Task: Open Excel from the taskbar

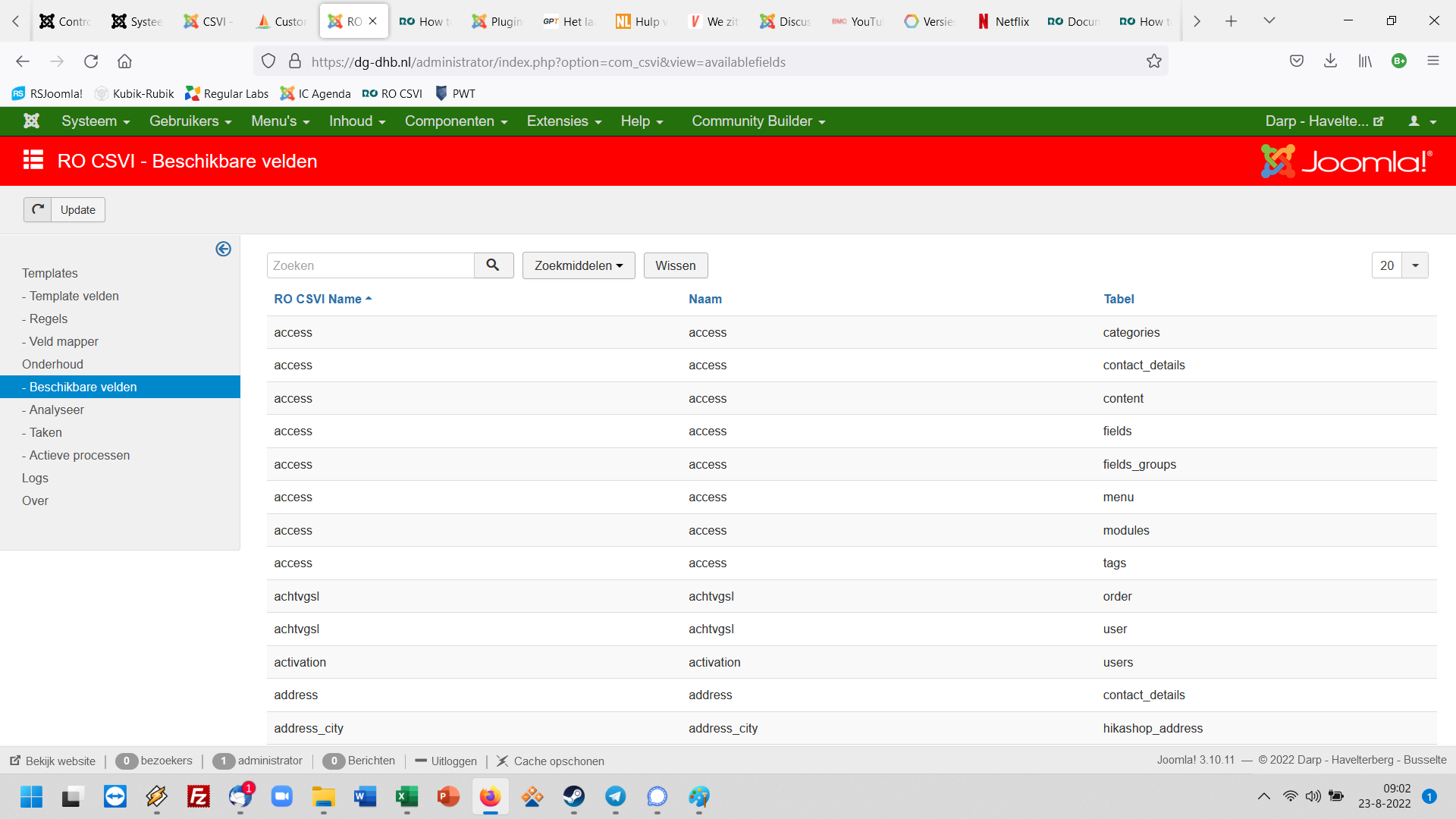Action: (x=407, y=796)
